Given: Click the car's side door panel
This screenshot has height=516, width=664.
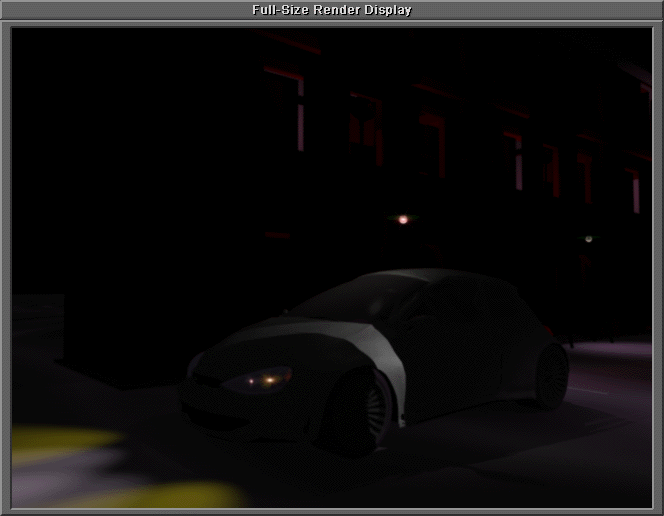Looking at the screenshot, I should click(450, 350).
